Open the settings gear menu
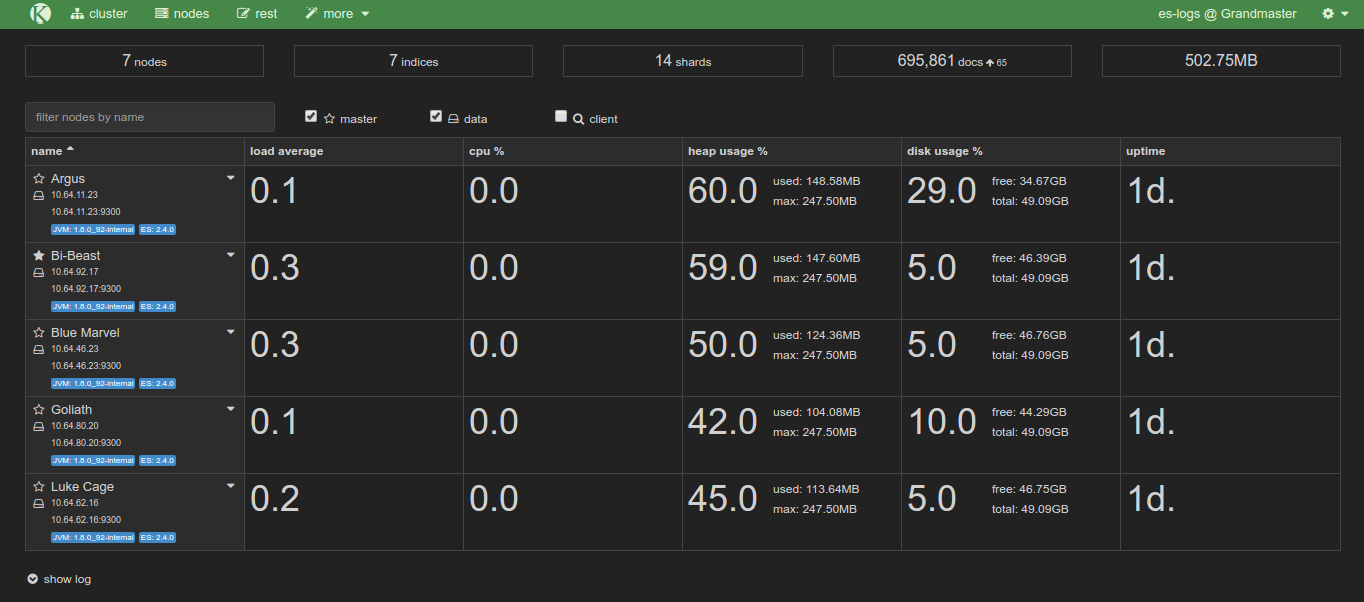This screenshot has height=602, width=1364. [x=1335, y=14]
